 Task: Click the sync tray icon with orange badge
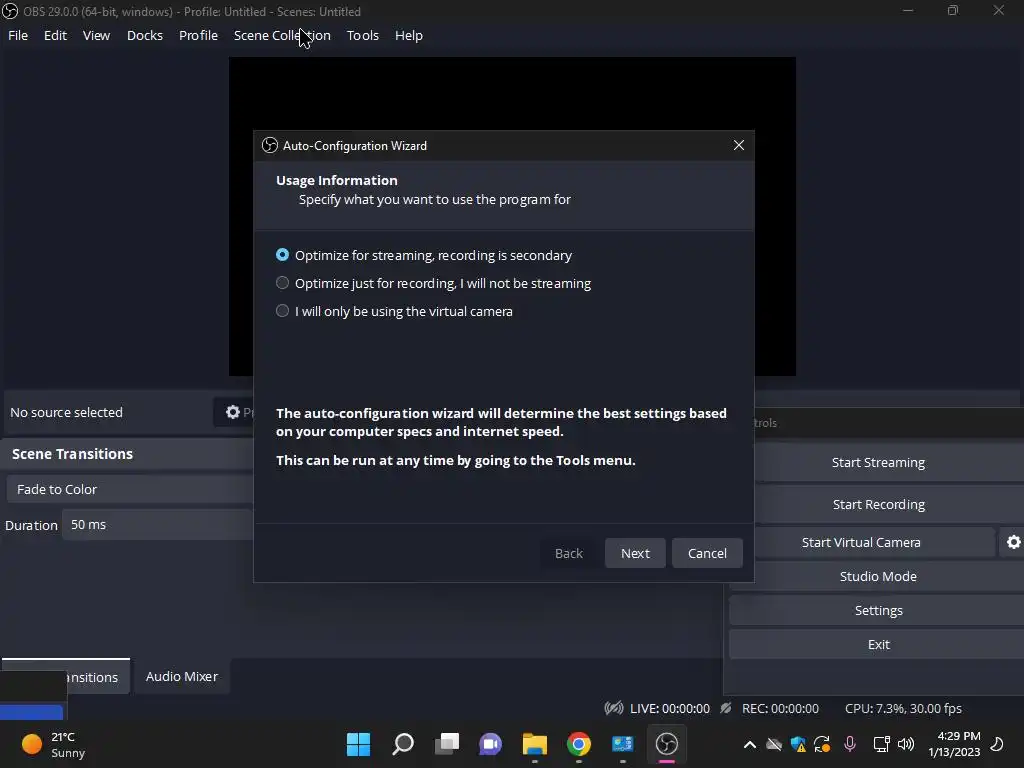point(822,744)
